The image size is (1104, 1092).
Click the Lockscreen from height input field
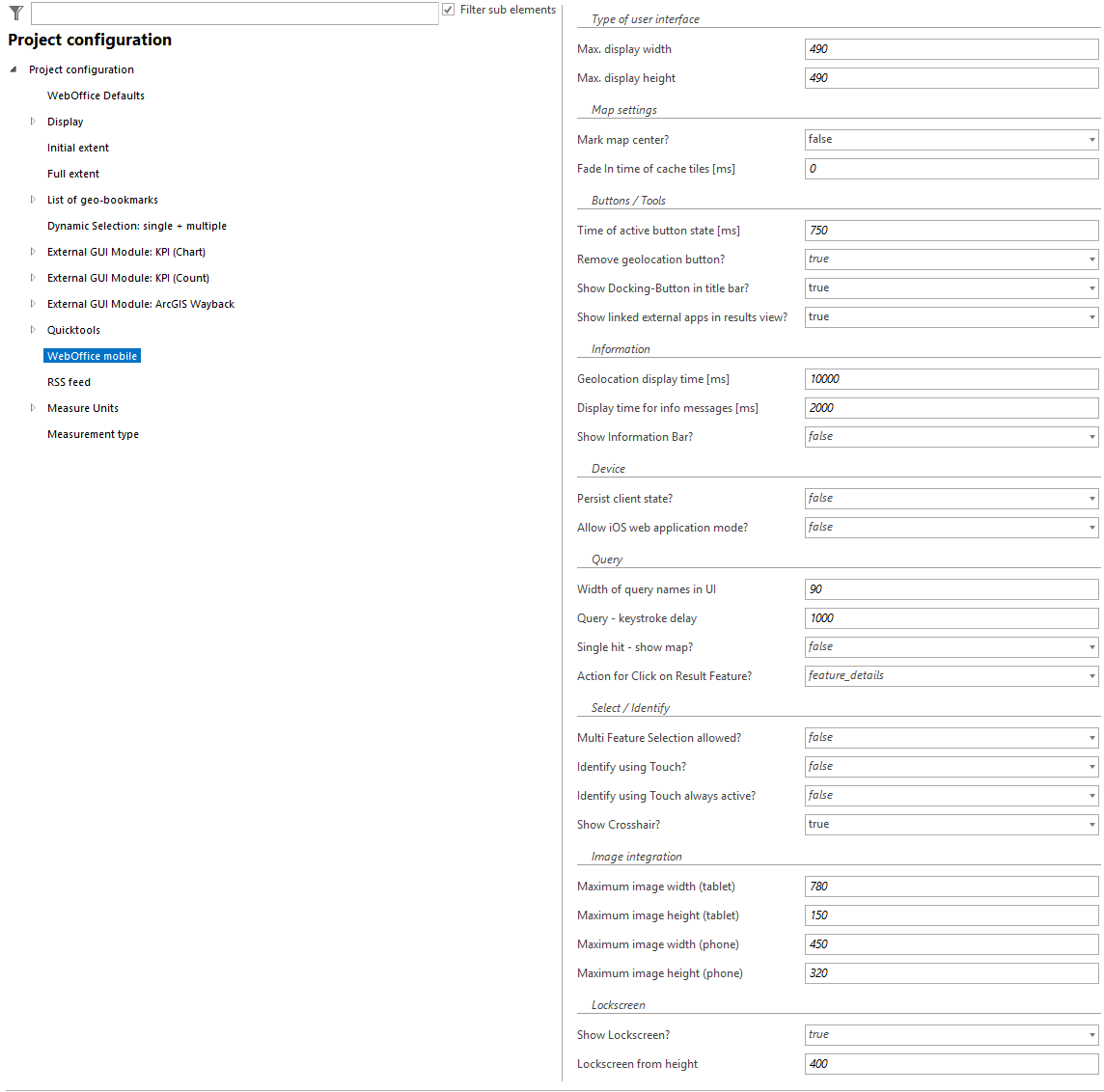point(951,1063)
